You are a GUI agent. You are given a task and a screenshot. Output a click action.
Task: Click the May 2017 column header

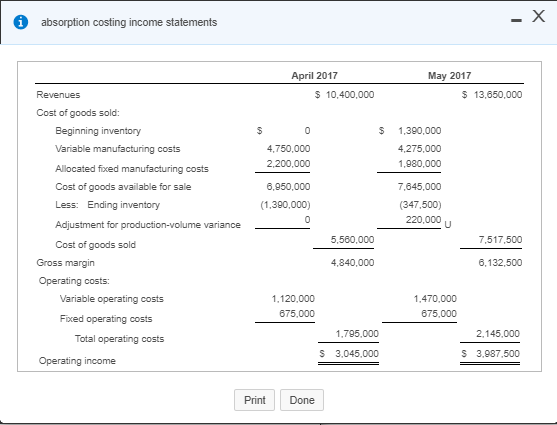point(449,76)
